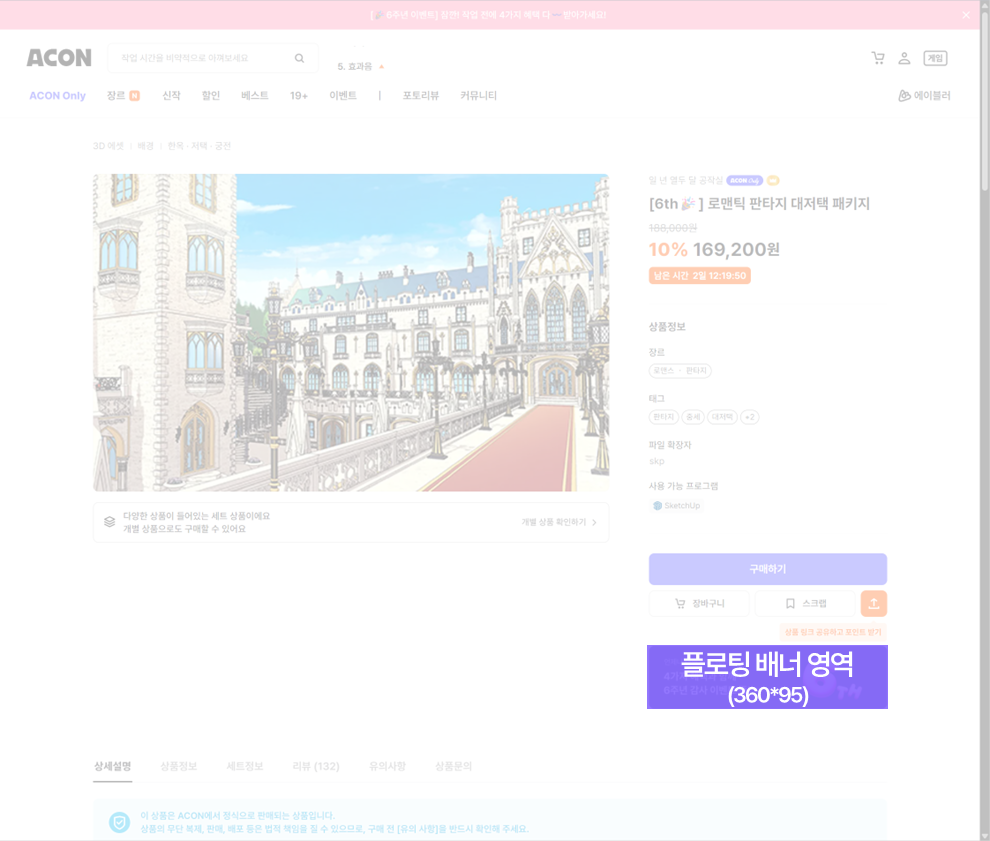
Task: Switch to the 유의사항 tab
Action: coord(387,766)
